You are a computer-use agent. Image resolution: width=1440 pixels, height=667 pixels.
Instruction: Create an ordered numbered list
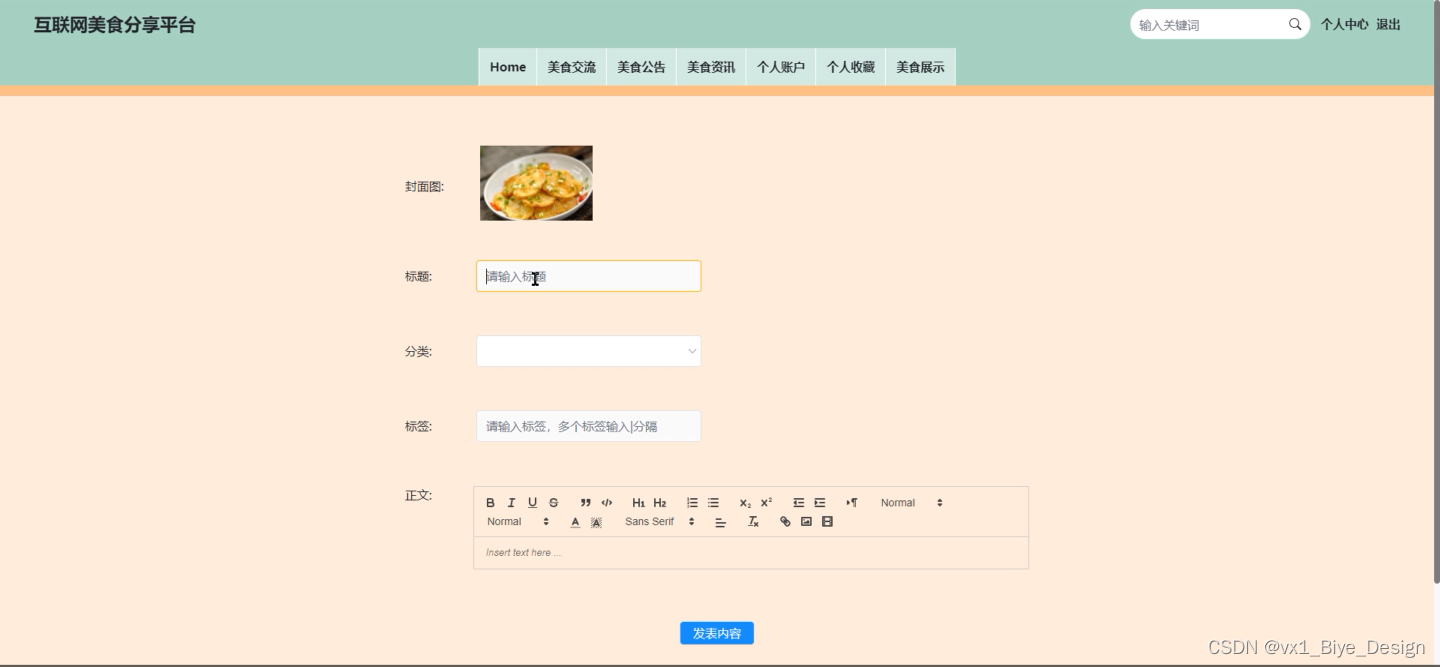pyautogui.click(x=692, y=503)
